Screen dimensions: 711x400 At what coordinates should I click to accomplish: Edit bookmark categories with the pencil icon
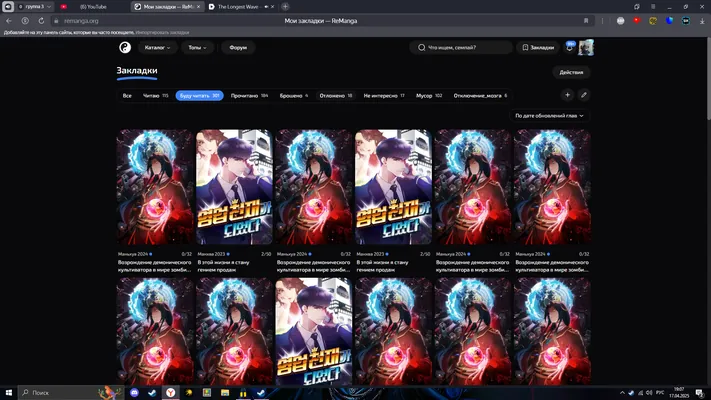point(584,95)
